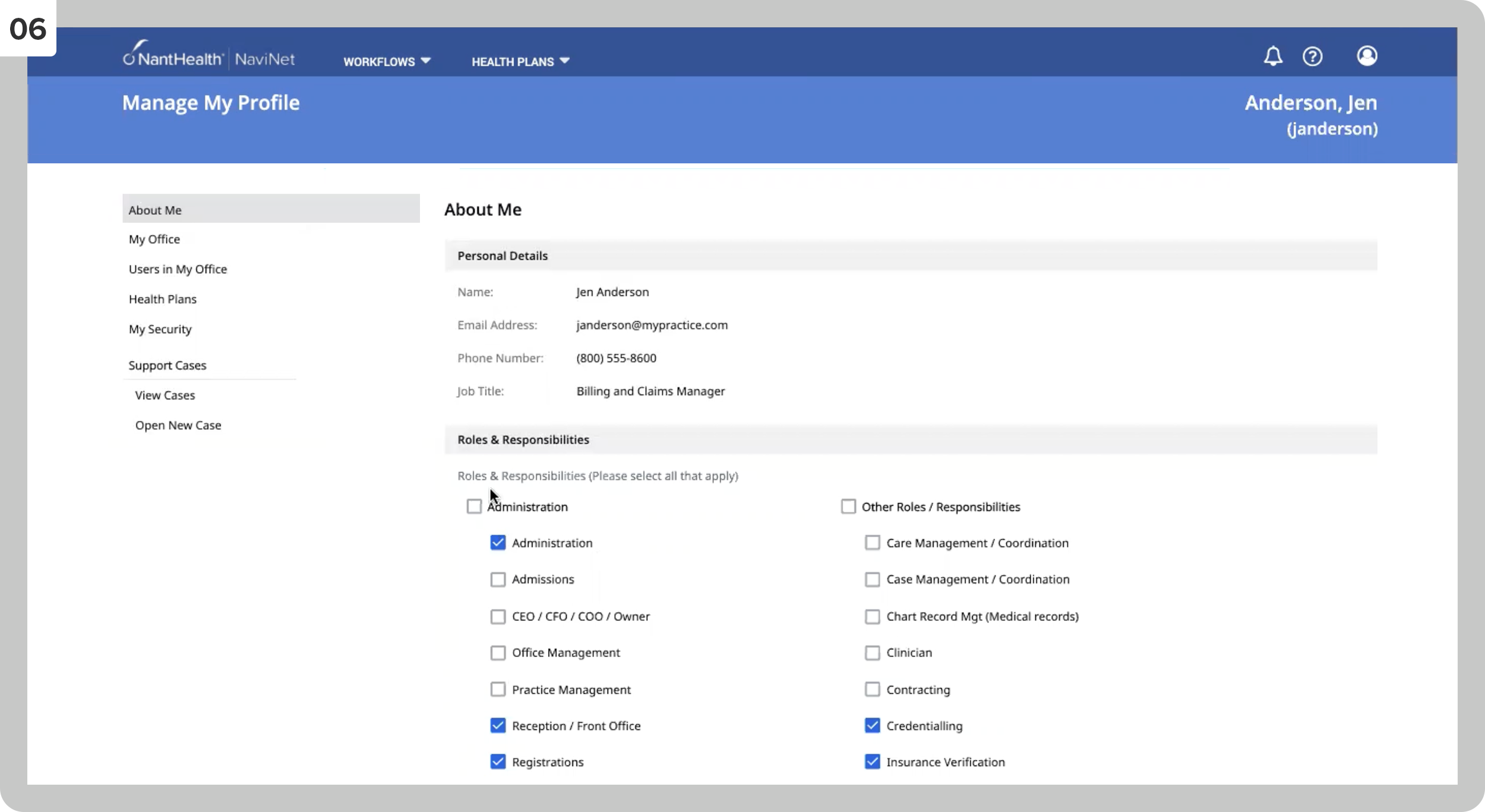The width and height of the screenshot is (1485, 812).
Task: Click the Anderson, Jen header name
Action: tap(1310, 103)
